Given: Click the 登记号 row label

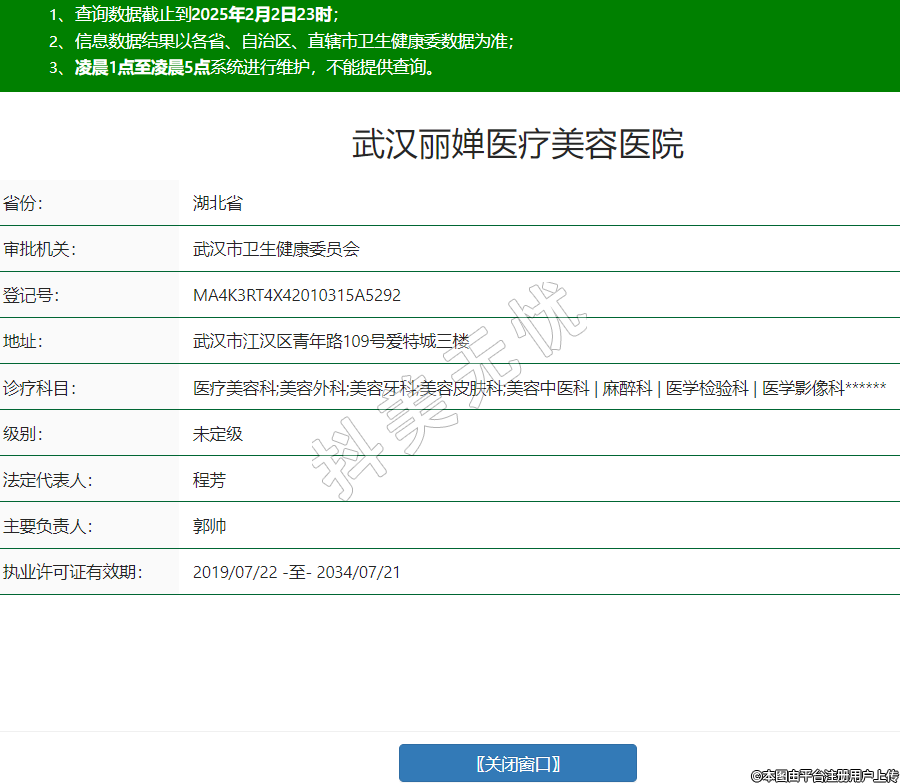Looking at the screenshot, I should coord(30,295).
